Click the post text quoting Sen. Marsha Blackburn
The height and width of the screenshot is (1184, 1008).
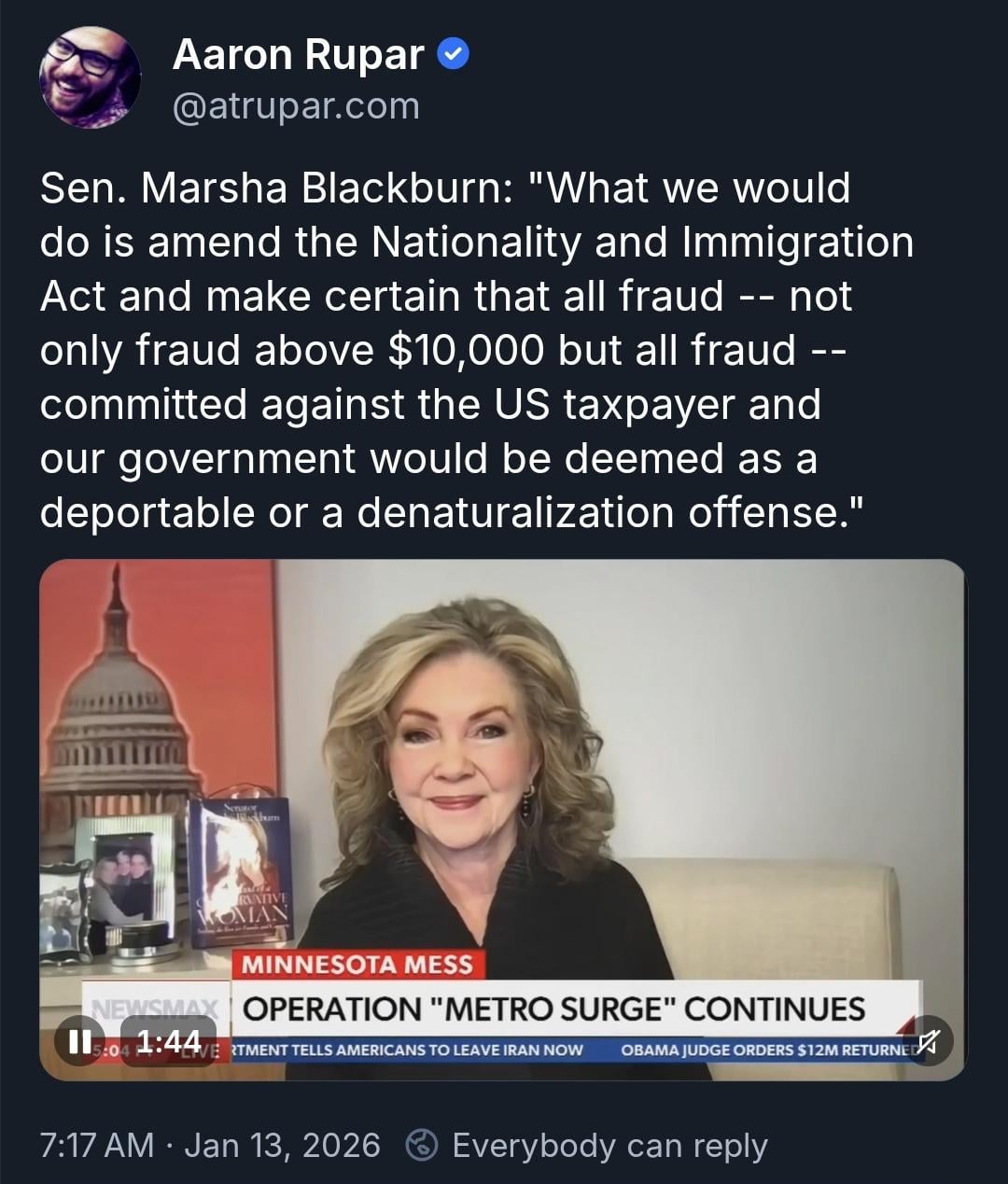pos(477,350)
